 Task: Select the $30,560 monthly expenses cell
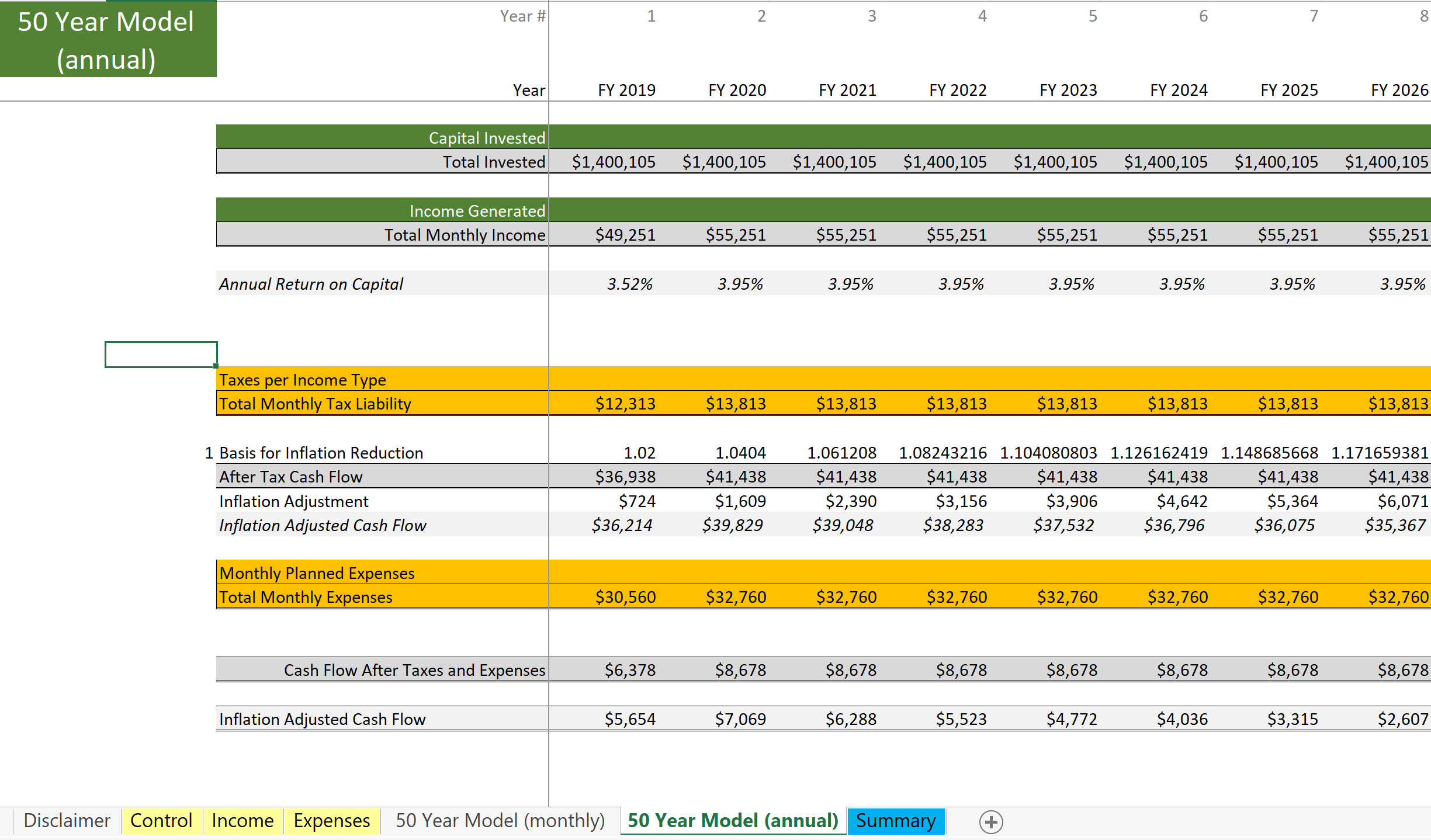point(625,597)
